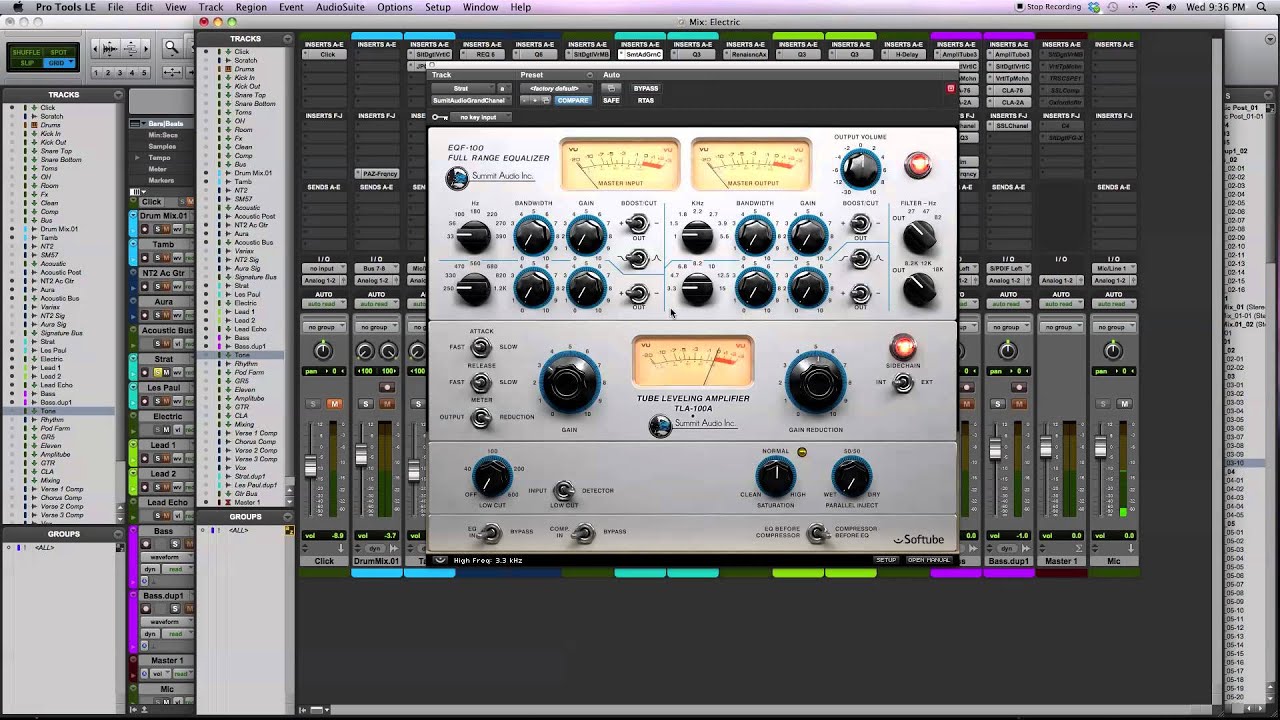Click the red EQF-100 power lamp
This screenshot has width=1280, height=720.
(917, 166)
